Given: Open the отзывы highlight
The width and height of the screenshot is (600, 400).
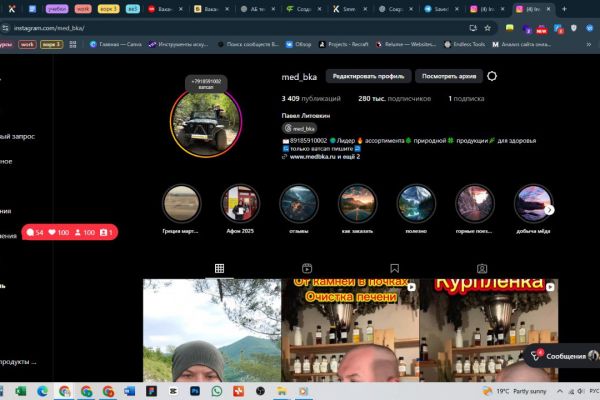Looking at the screenshot, I should coord(299,204).
